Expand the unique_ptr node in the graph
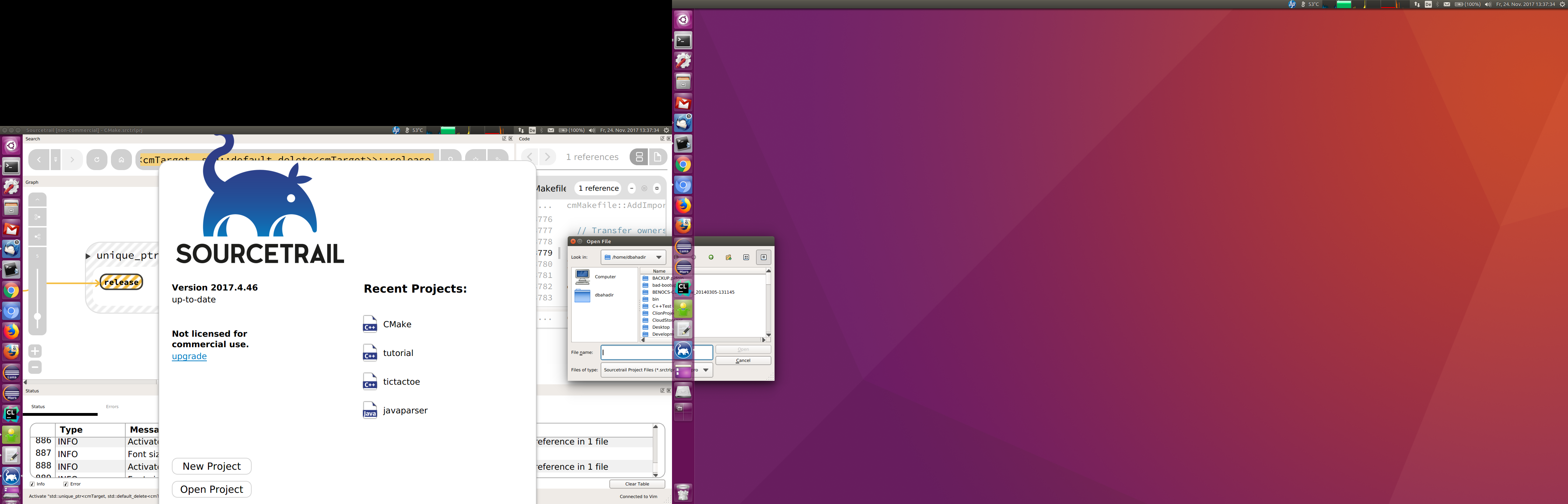The image size is (1568, 504). 87,255
